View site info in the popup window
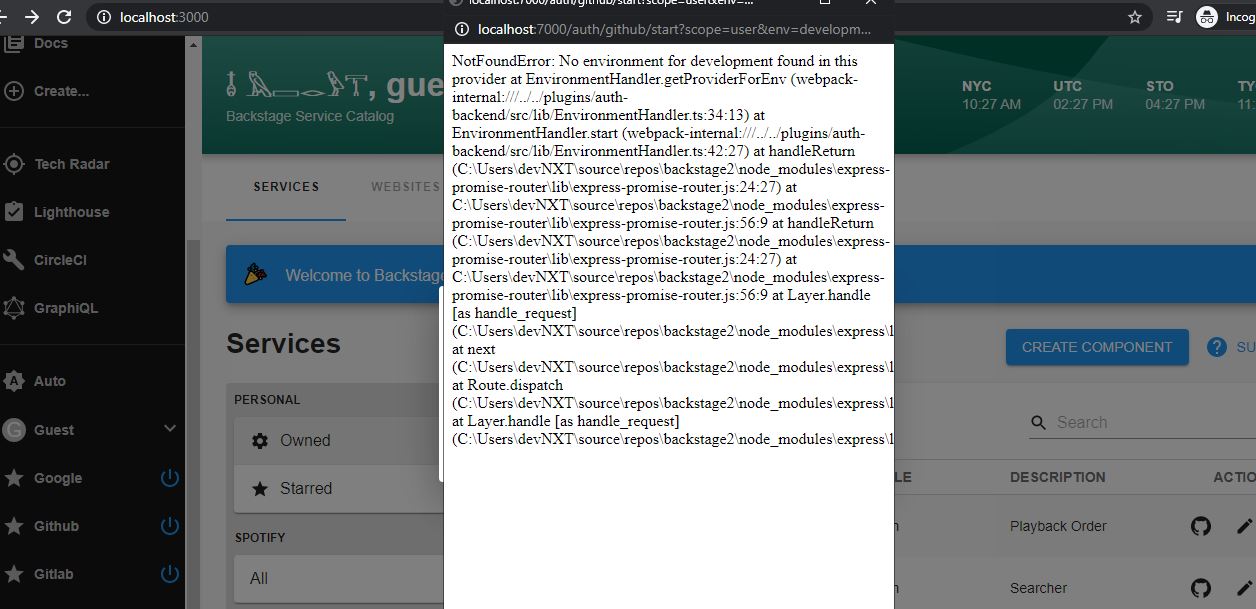 [462, 30]
